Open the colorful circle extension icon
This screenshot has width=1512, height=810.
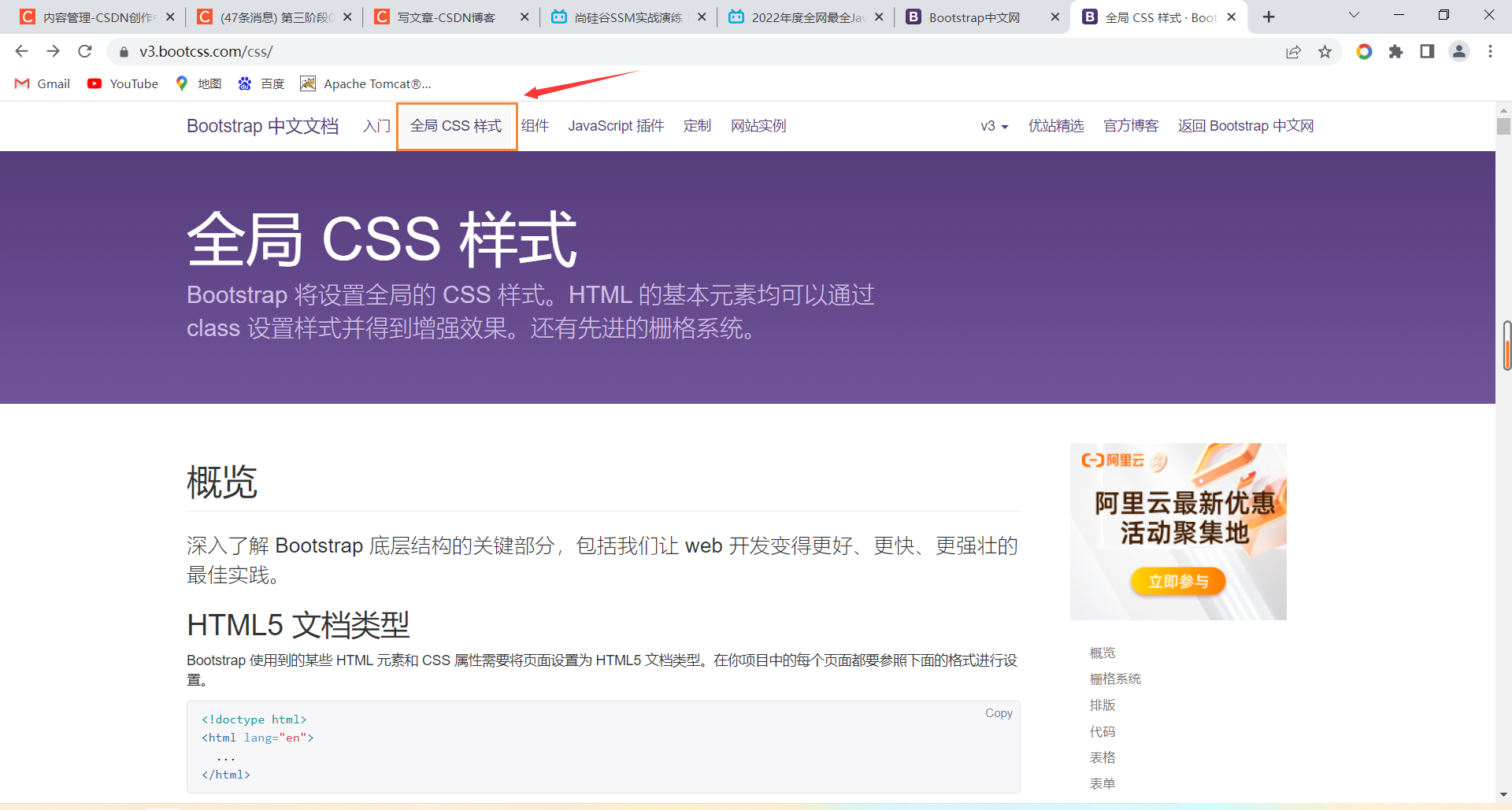click(1364, 52)
